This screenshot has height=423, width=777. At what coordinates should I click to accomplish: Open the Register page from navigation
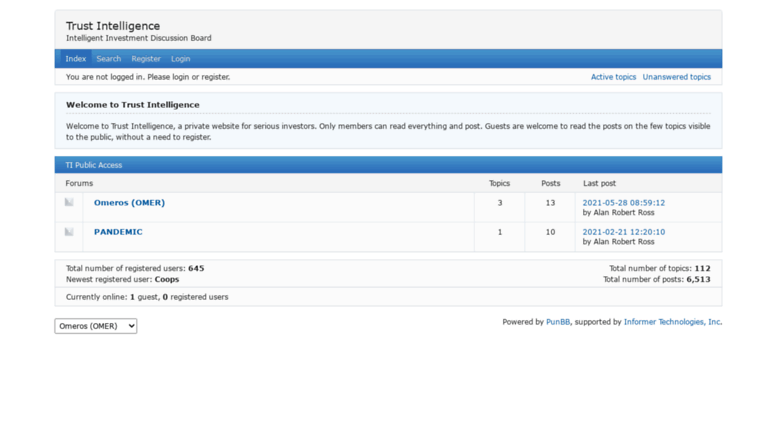146,58
